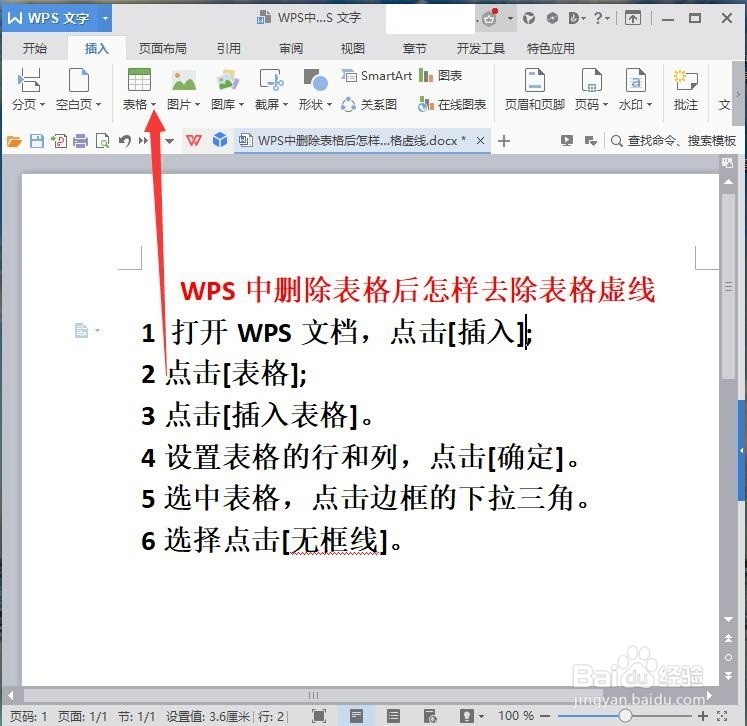Click the zoom slider handle

click(x=626, y=715)
